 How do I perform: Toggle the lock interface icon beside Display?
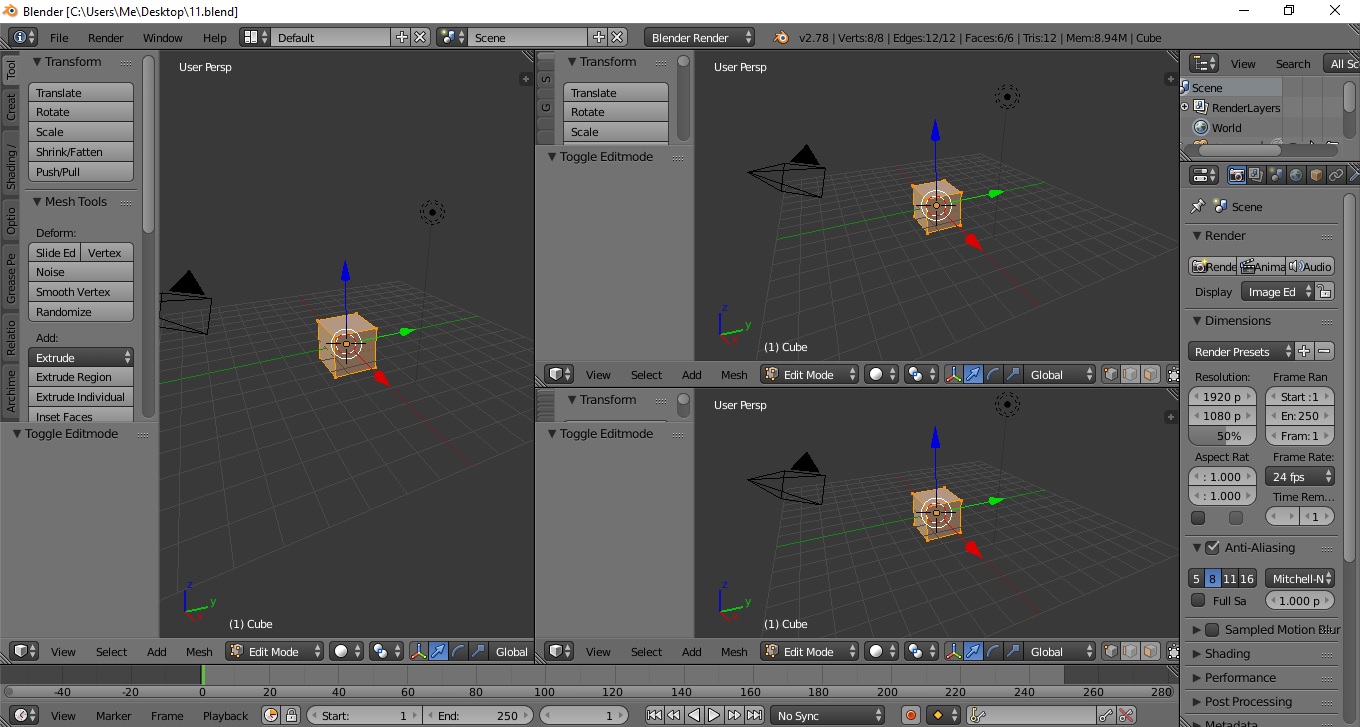point(1324,291)
